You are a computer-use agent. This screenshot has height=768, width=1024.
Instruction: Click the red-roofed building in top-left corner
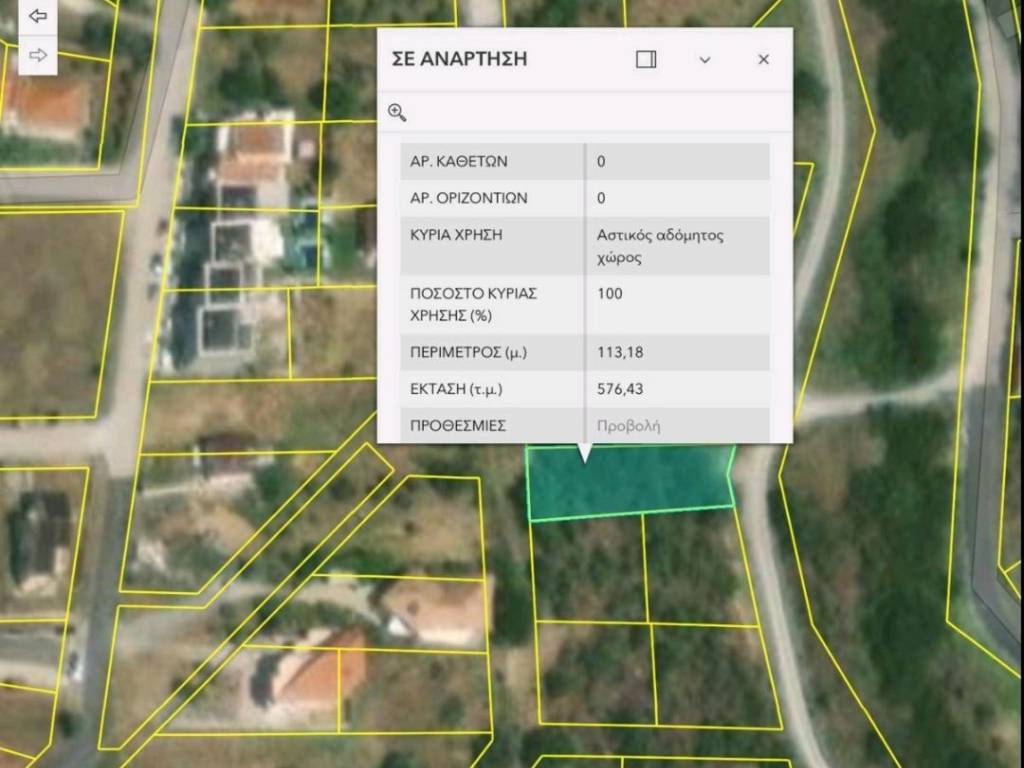point(45,105)
